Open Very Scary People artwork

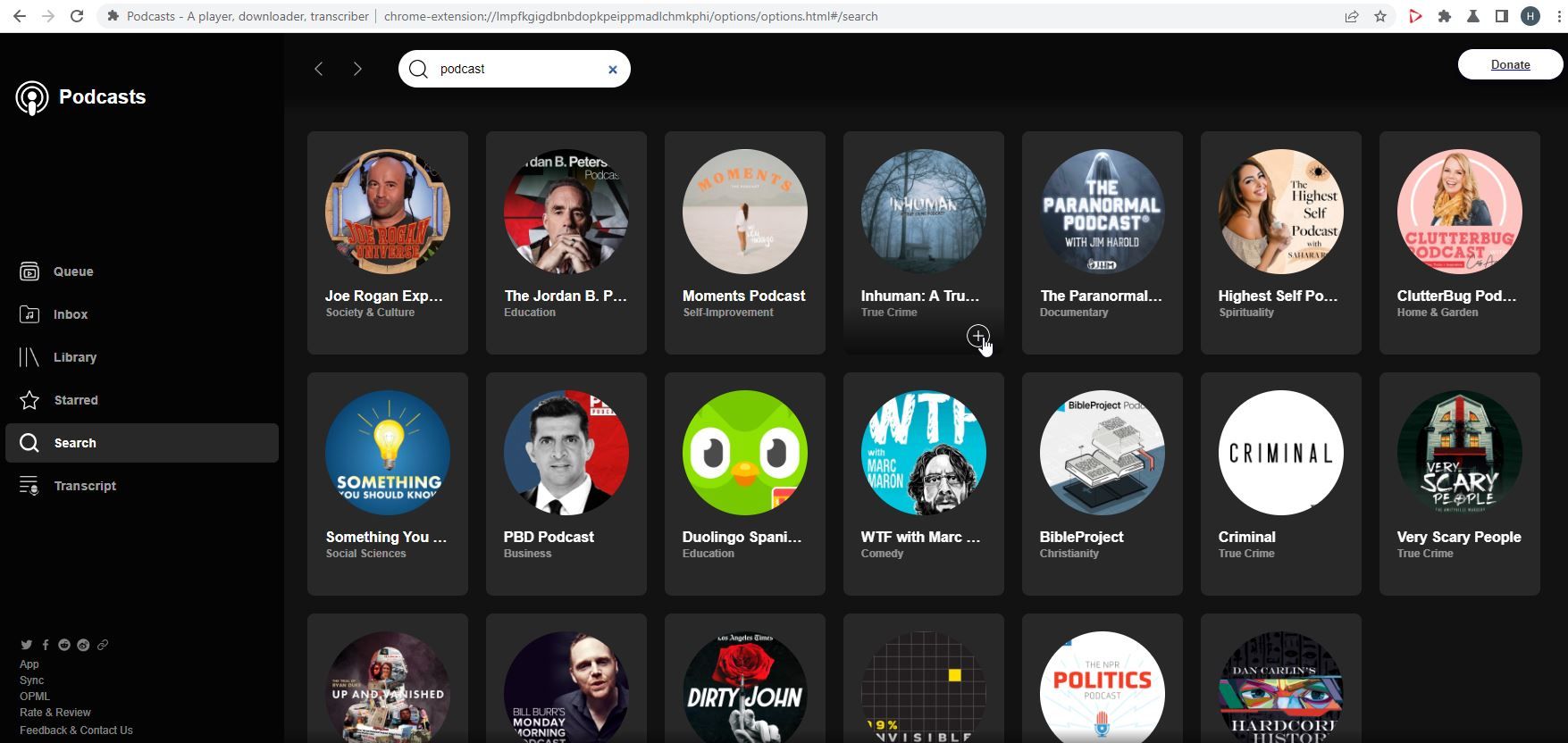pos(1460,453)
